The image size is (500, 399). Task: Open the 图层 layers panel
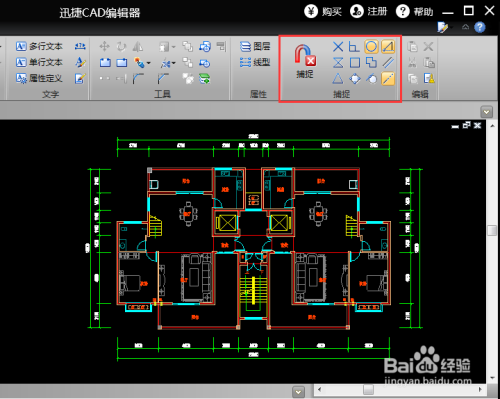coord(255,46)
